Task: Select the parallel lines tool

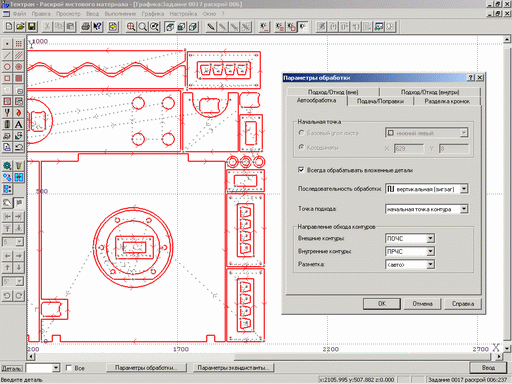Action: (x=19, y=55)
